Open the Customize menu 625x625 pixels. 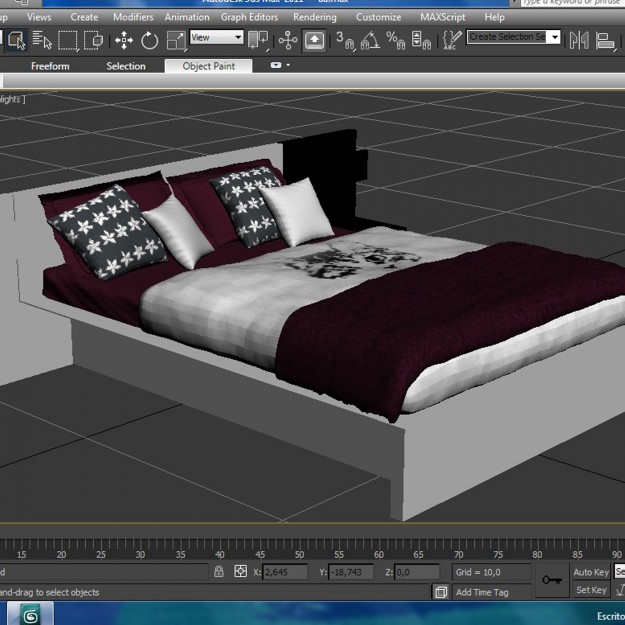(x=379, y=17)
